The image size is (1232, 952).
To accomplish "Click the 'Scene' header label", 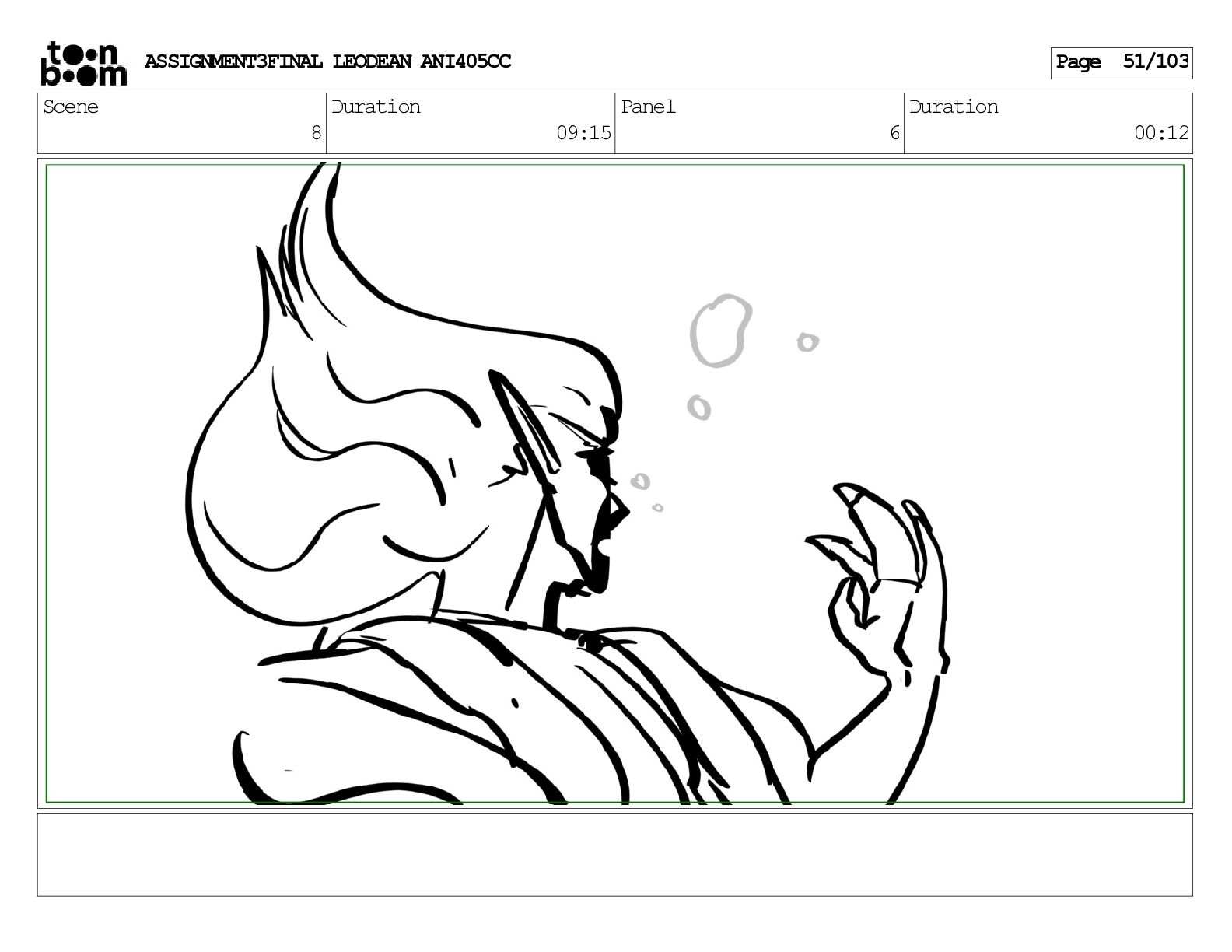I will pyautogui.click(x=71, y=107).
